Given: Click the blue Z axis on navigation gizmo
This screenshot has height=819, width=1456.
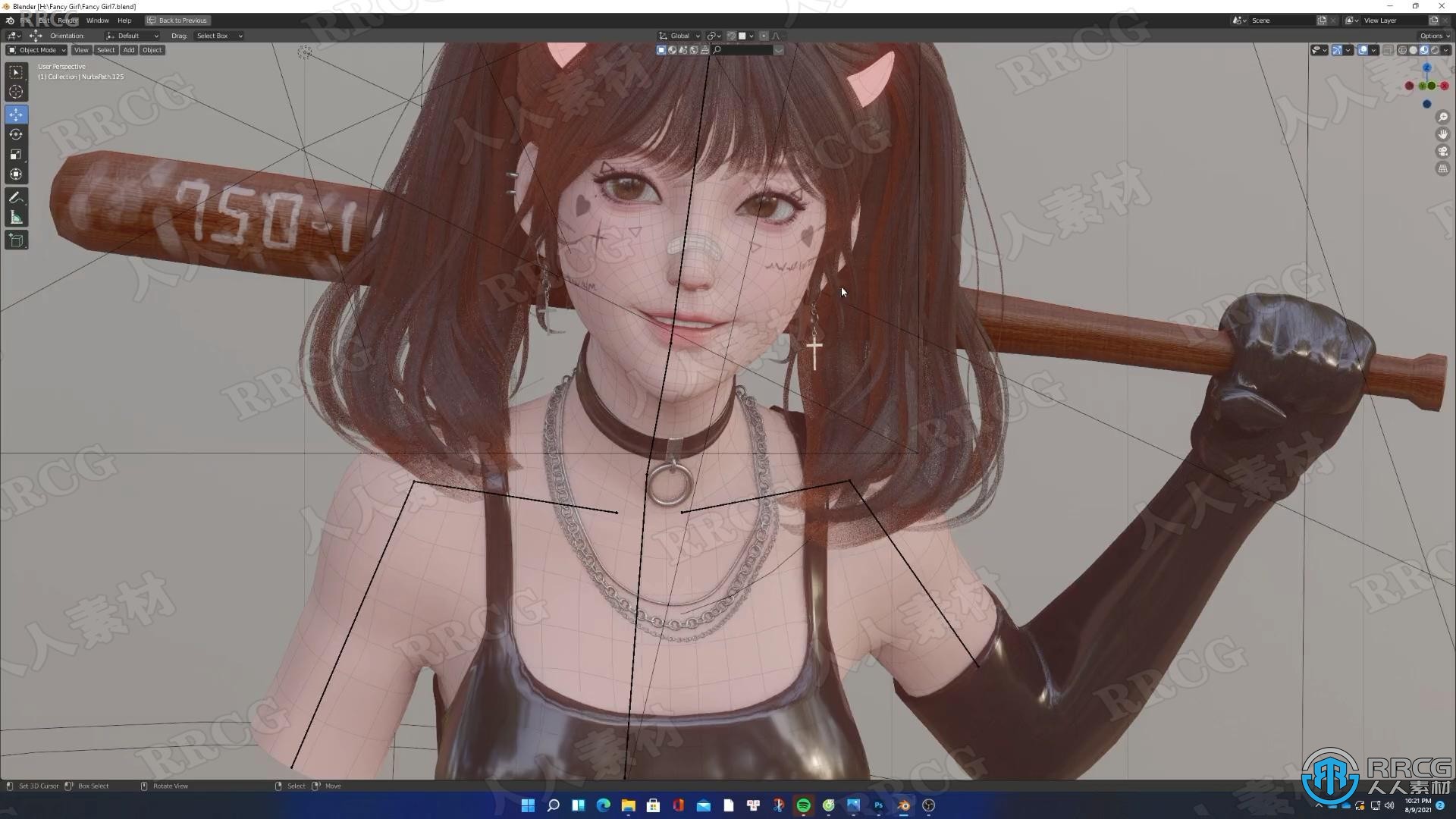Looking at the screenshot, I should (x=1427, y=67).
